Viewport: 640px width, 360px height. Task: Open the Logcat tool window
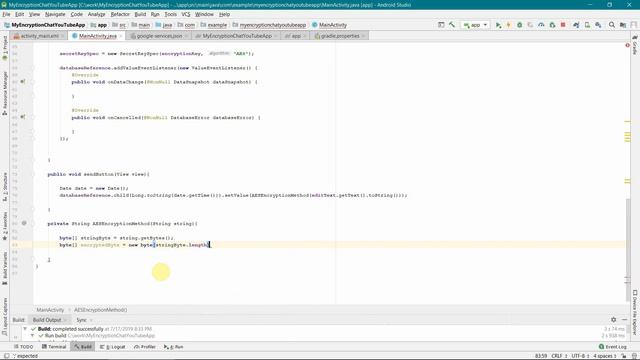click(x=113, y=347)
